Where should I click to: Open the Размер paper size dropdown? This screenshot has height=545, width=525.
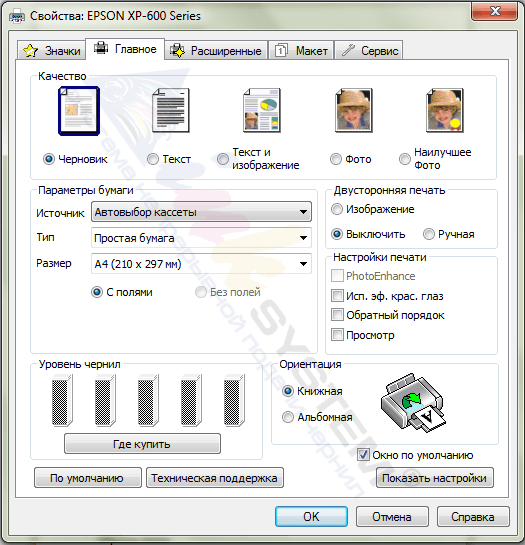point(201,264)
